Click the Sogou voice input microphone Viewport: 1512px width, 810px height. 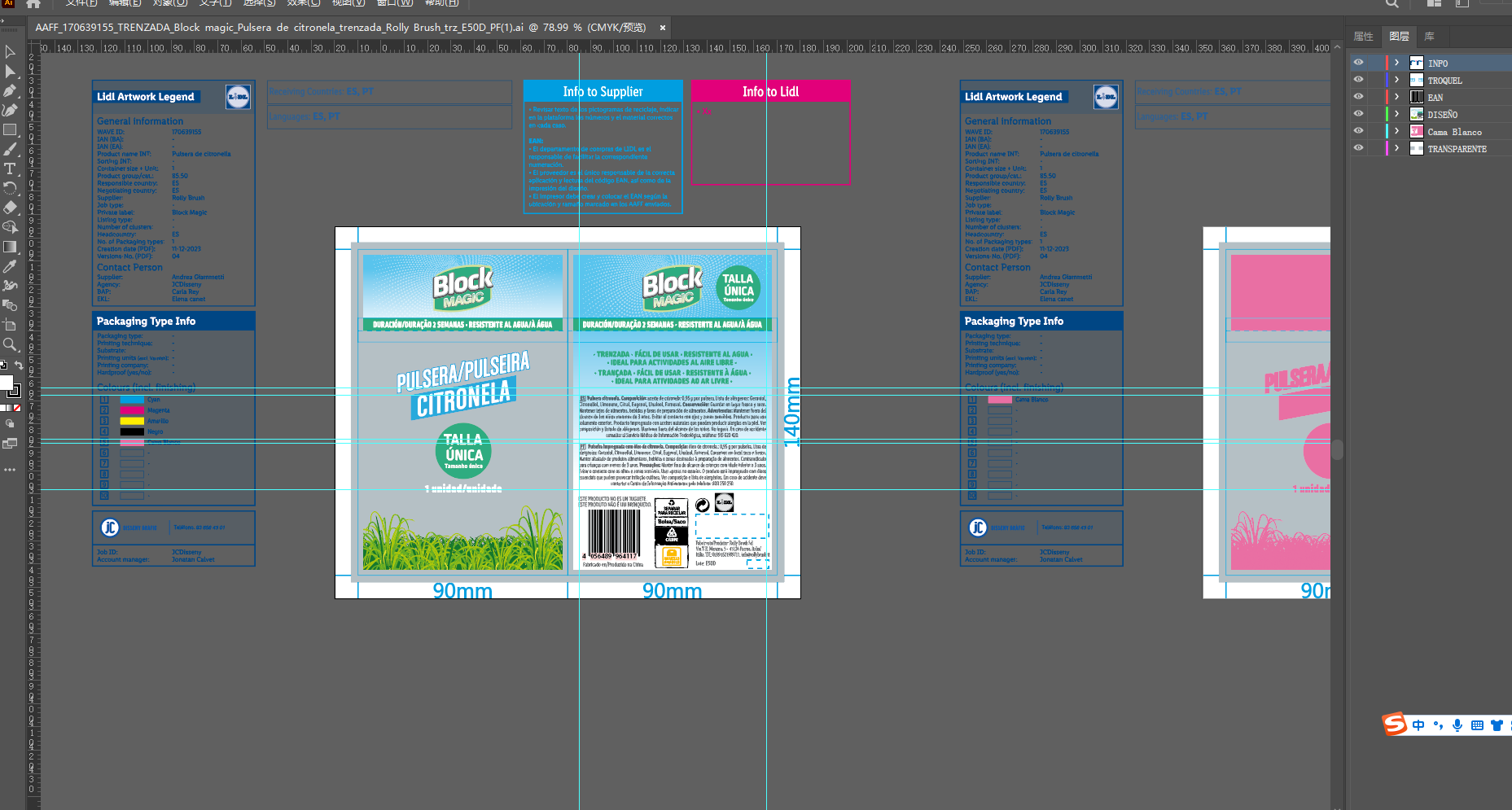point(1457,725)
